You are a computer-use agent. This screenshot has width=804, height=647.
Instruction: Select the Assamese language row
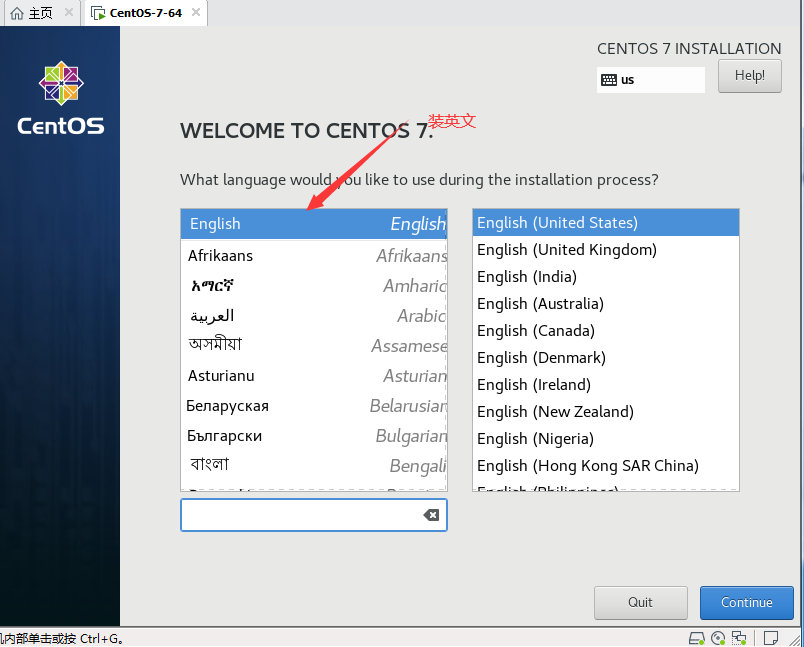click(314, 346)
